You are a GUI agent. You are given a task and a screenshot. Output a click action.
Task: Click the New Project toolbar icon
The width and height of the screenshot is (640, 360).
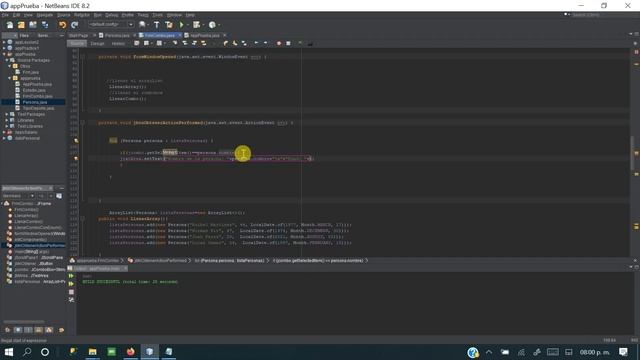[21, 25]
